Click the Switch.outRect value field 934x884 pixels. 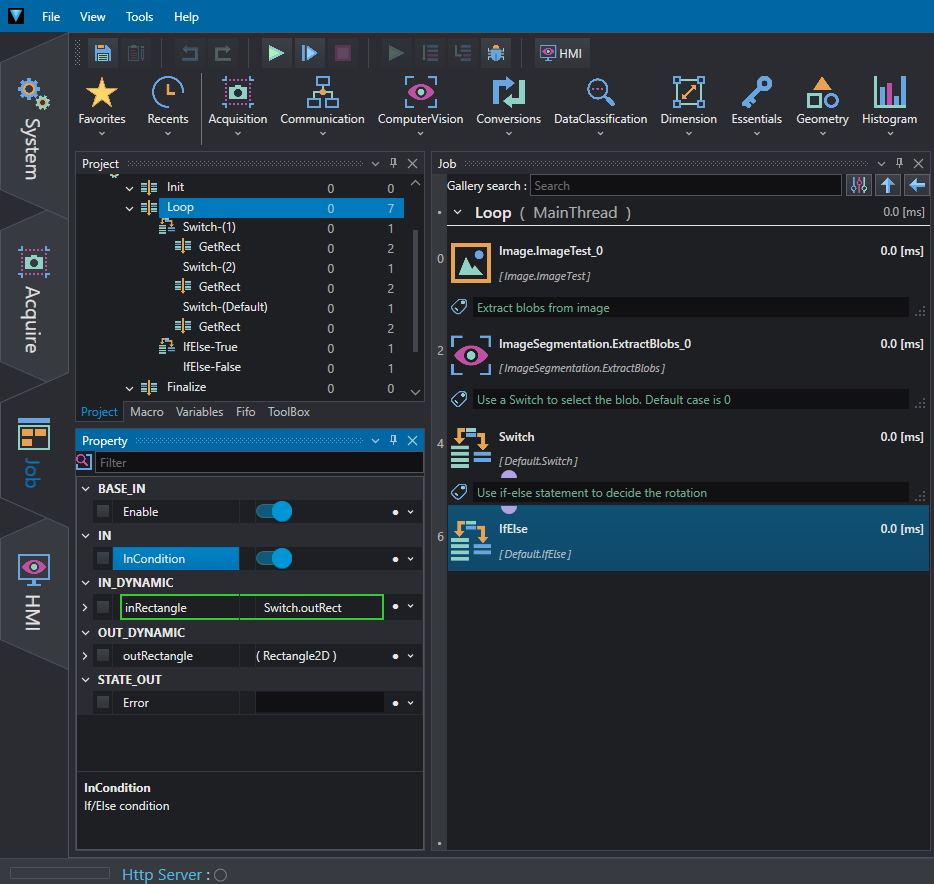tap(312, 607)
